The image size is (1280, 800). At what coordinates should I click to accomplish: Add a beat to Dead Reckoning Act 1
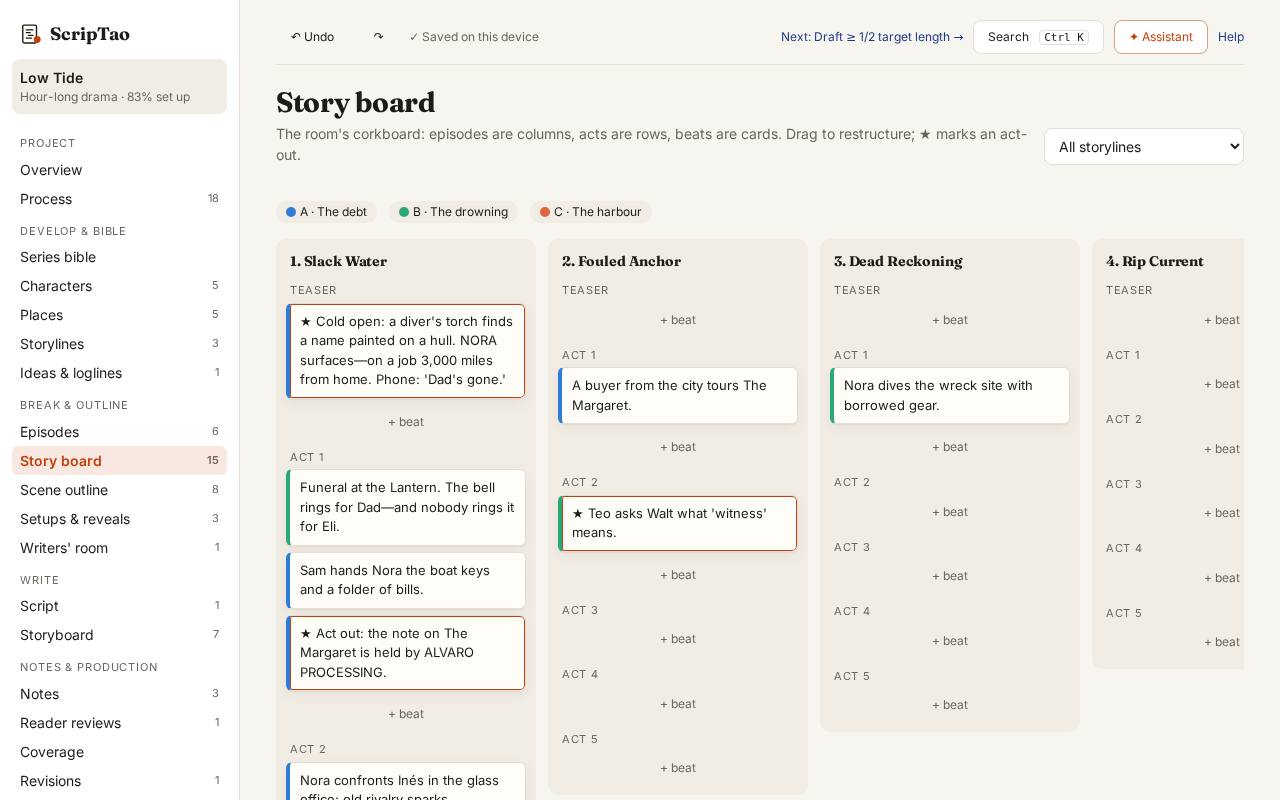pos(950,447)
